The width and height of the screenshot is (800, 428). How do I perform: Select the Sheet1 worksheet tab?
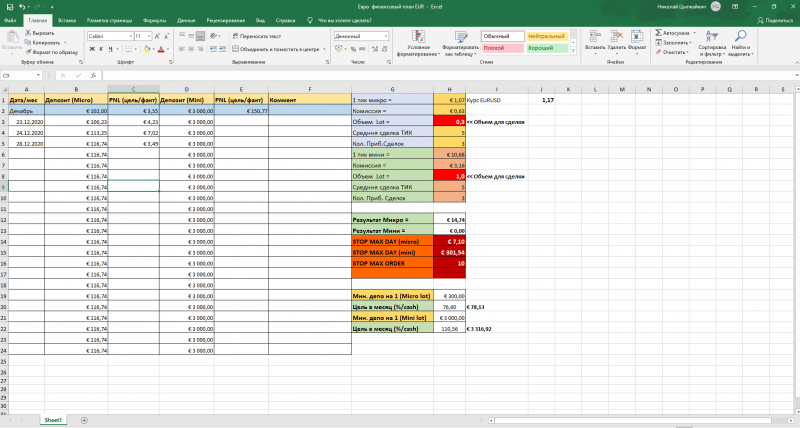(53, 420)
